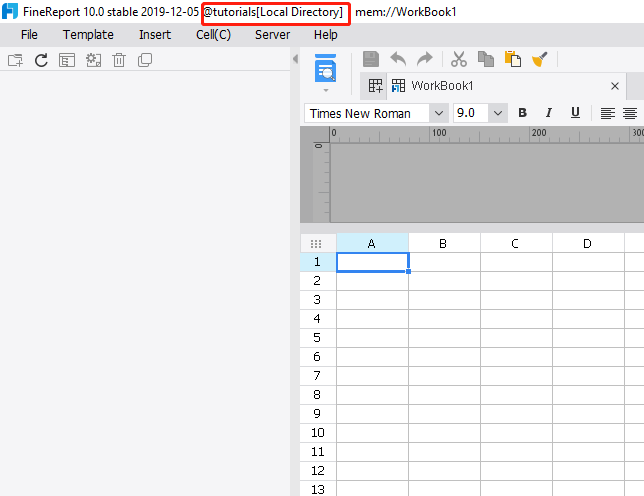This screenshot has height=496, width=644.
Task: Click the new workbook grid icon
Action: click(x=375, y=86)
